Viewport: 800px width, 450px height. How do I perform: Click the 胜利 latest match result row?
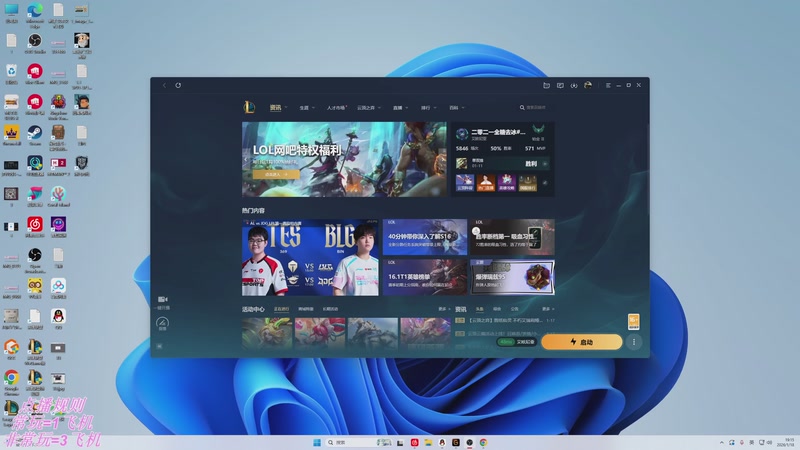(502, 163)
